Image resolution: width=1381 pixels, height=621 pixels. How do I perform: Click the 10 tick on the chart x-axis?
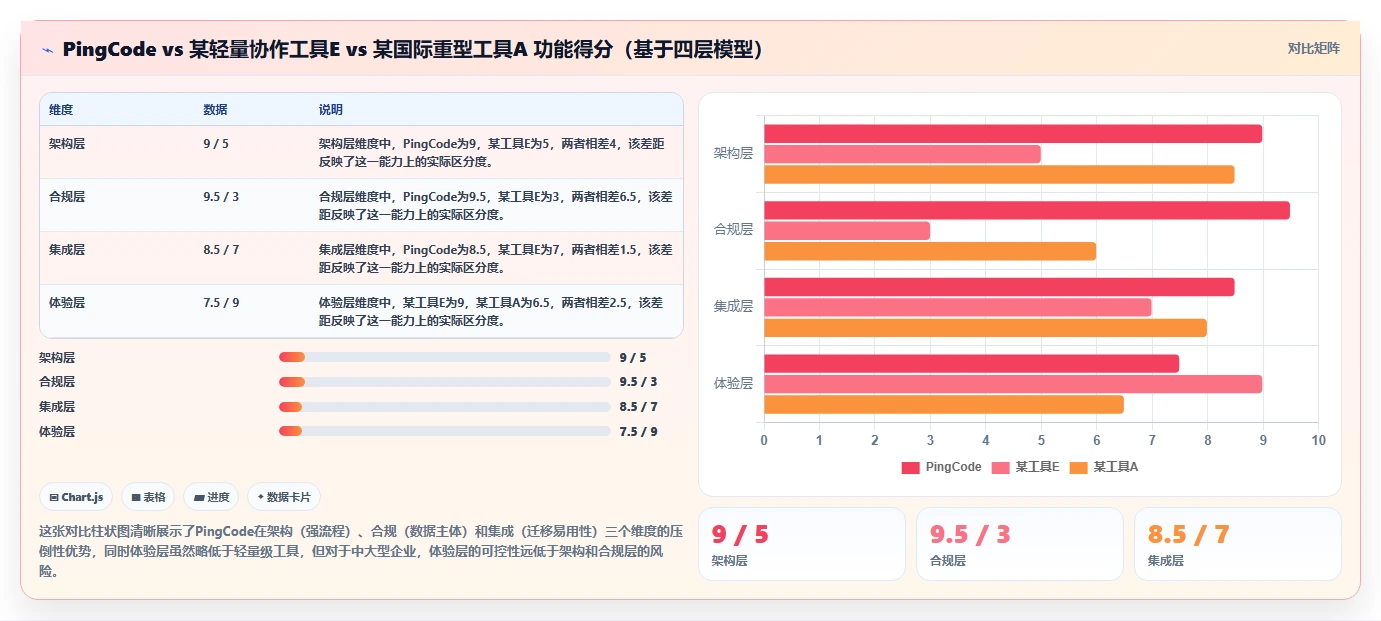[x=1318, y=441]
